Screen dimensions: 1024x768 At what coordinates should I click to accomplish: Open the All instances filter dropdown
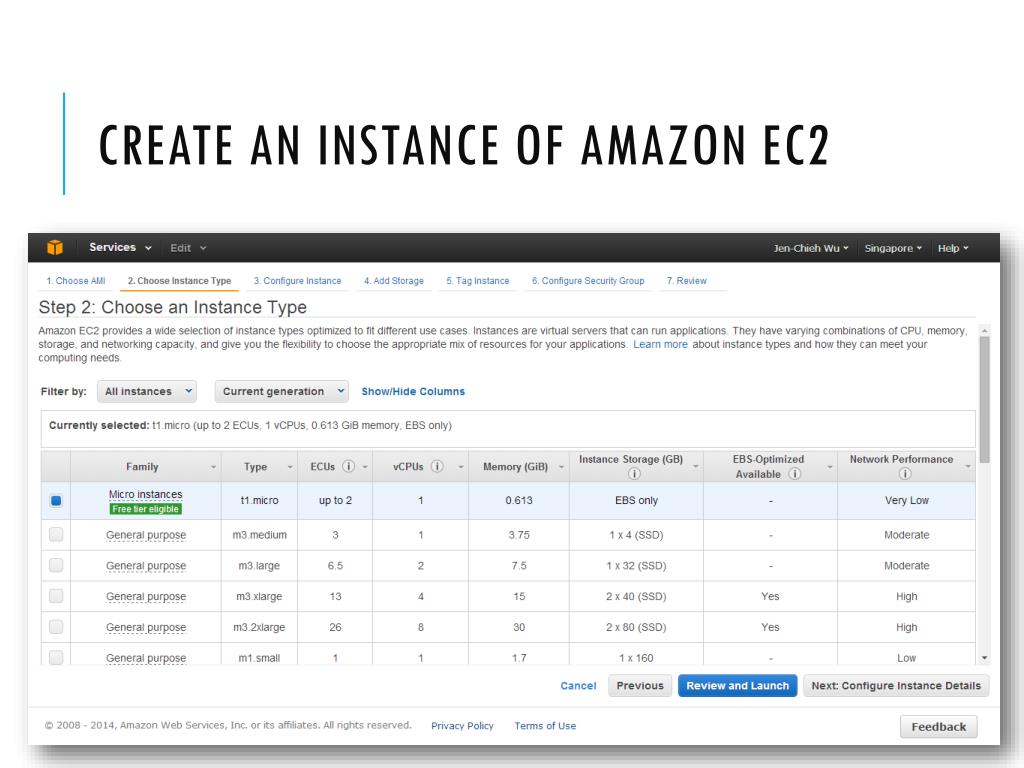coord(147,391)
